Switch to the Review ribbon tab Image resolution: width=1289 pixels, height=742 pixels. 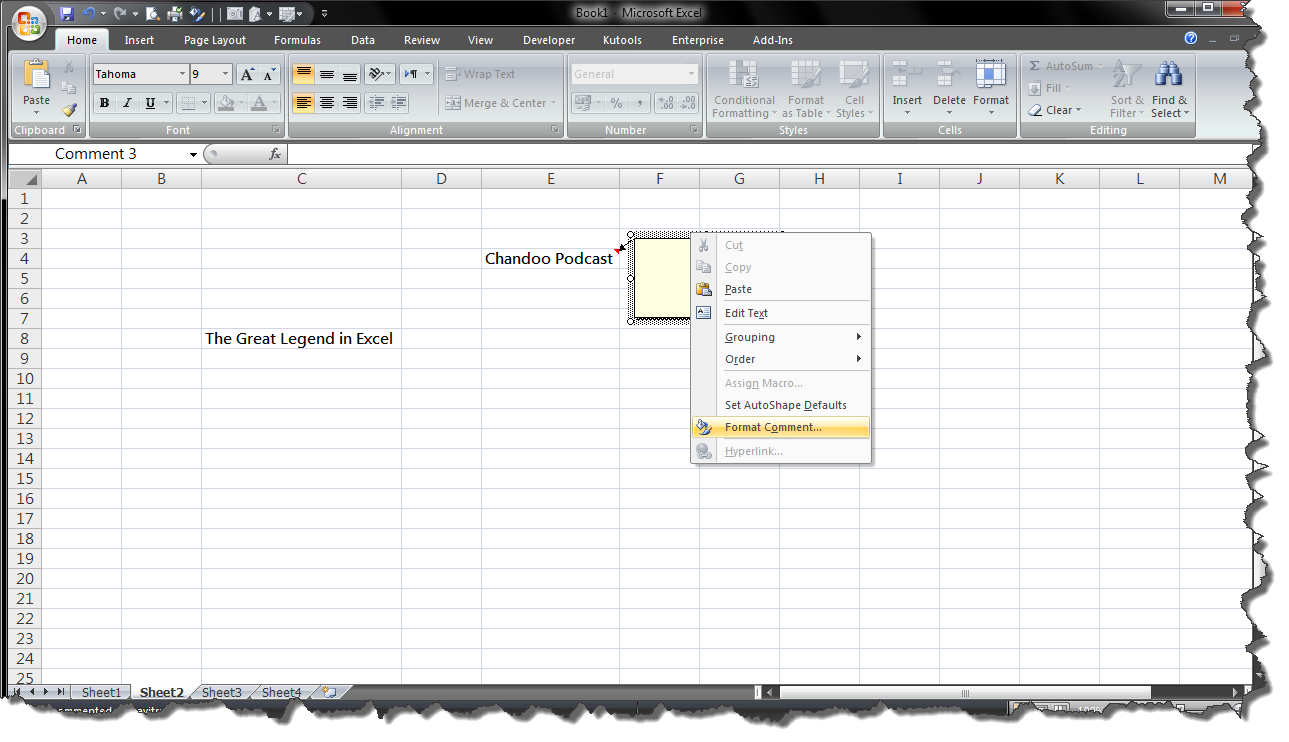421,40
